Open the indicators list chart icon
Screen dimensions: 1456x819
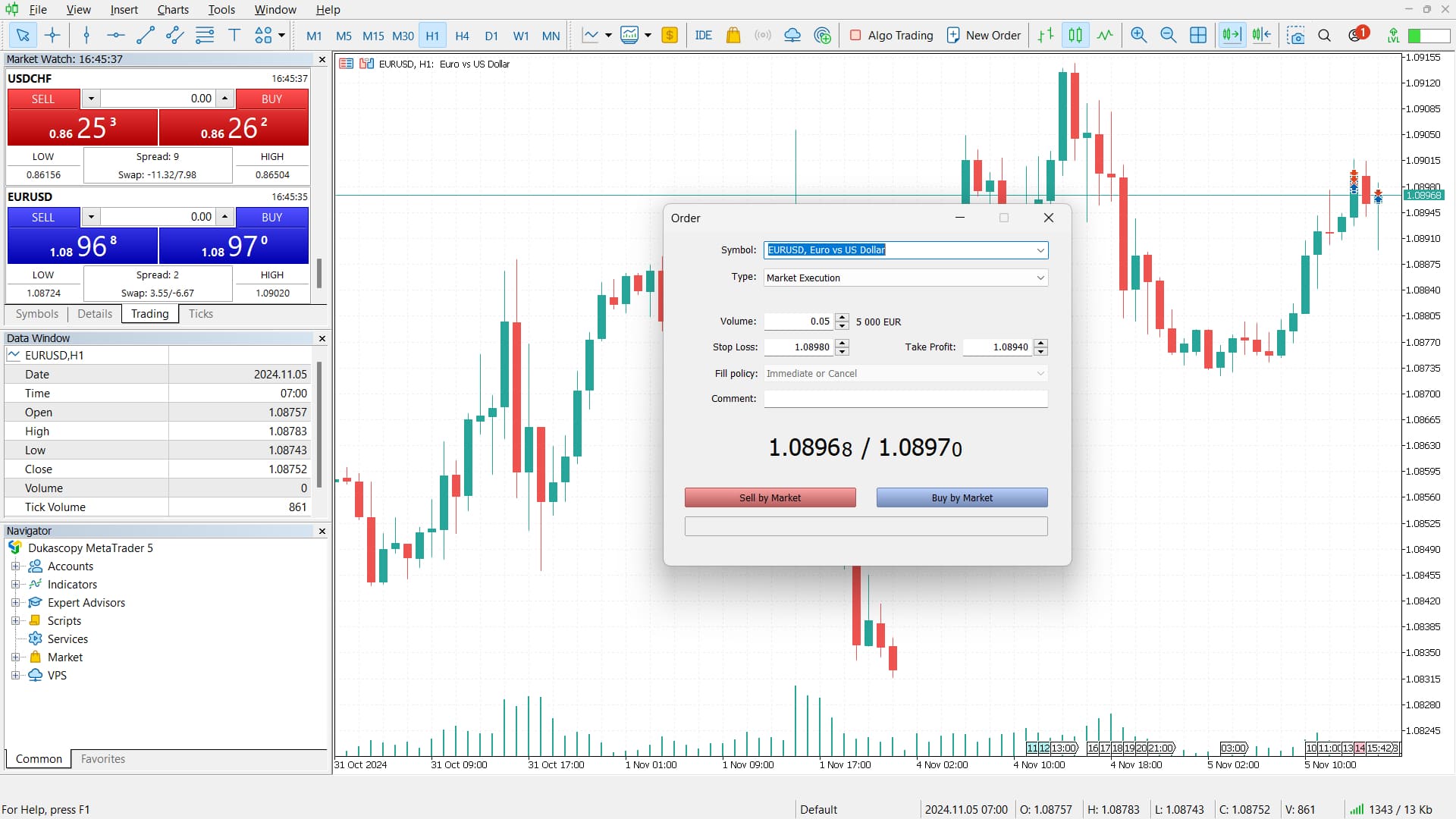click(x=629, y=35)
